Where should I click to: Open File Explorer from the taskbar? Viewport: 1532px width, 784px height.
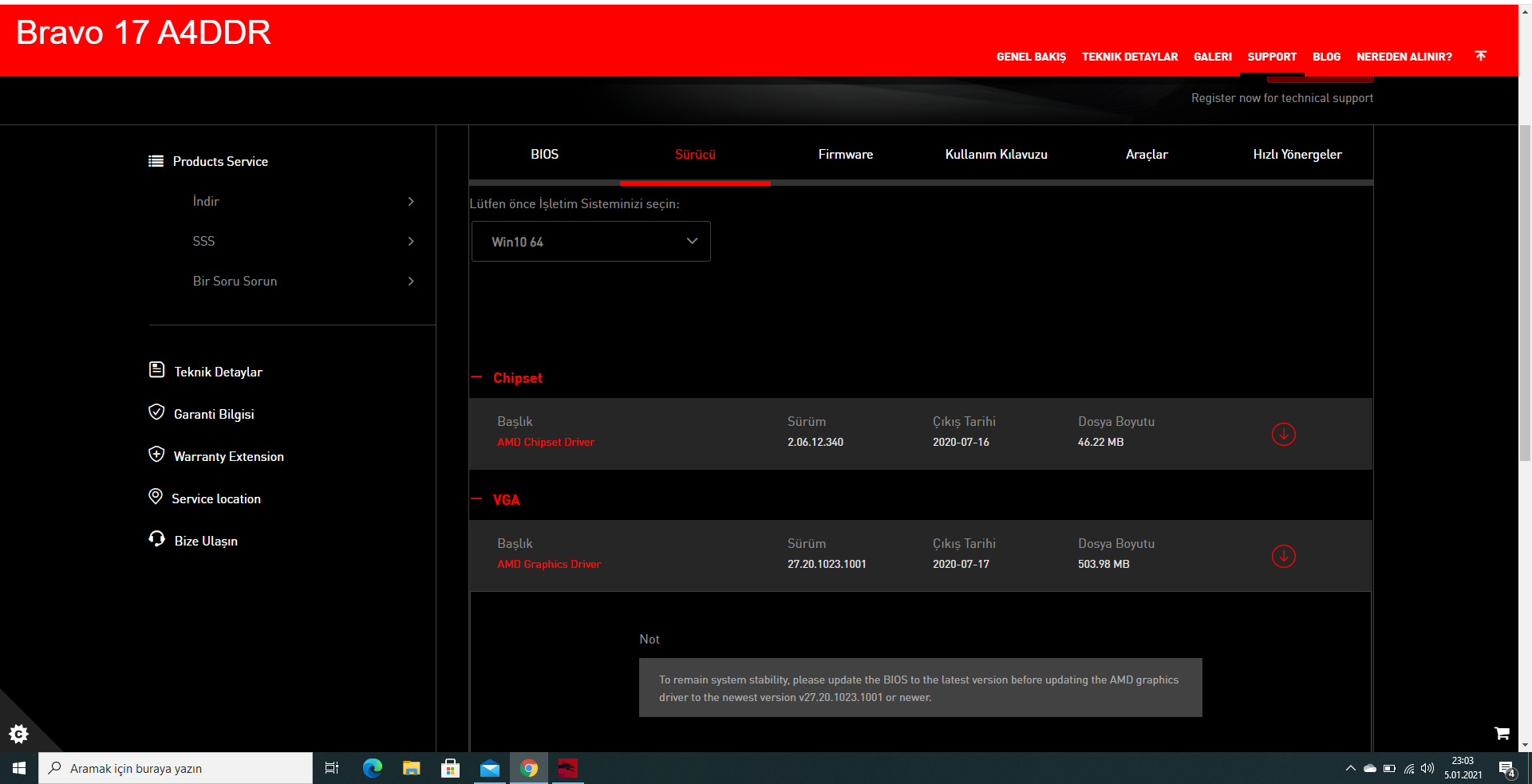(411, 768)
